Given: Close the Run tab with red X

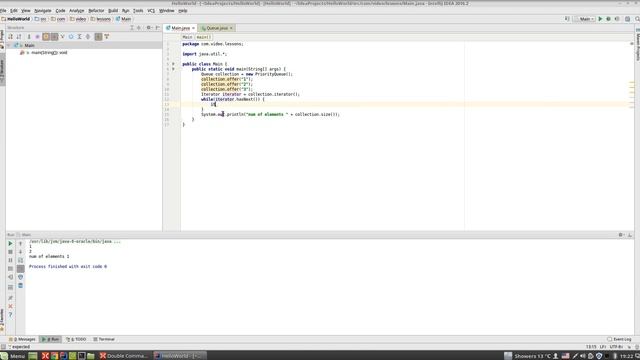Looking at the screenshot, I should click(10, 307).
